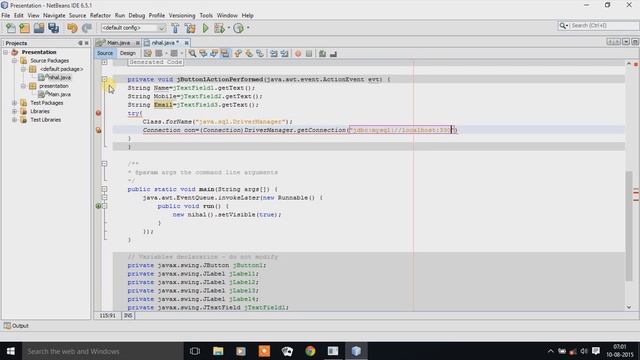Stop macro recording square icon
Image resolution: width=640 pixels, height=360 pixels.
[309, 53]
